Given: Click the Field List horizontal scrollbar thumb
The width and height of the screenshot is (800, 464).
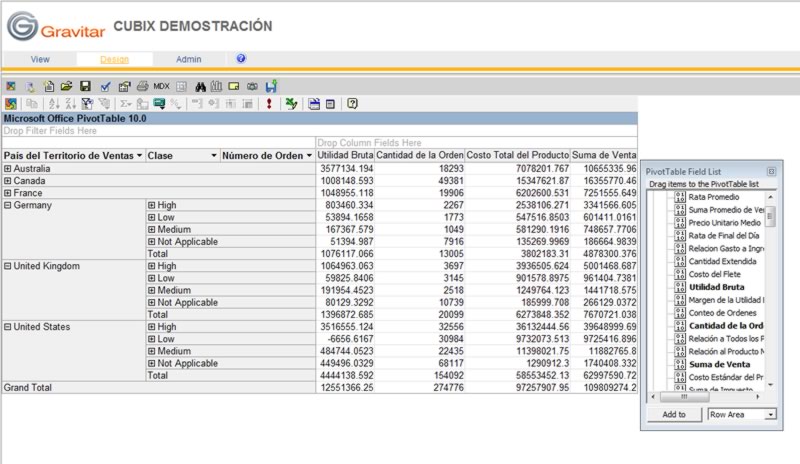Looking at the screenshot, I should 685,397.
